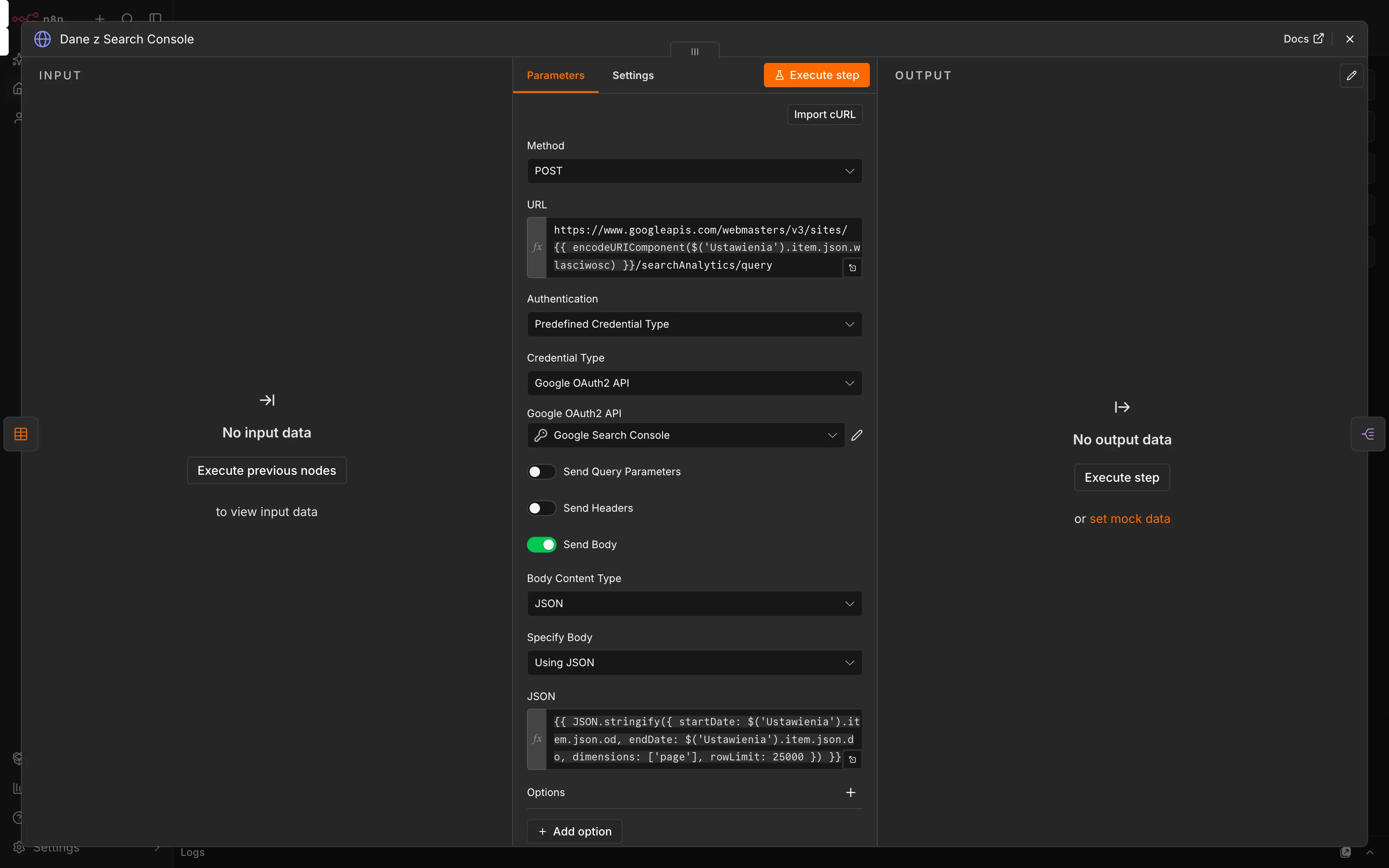1389x868 pixels.
Task: Click the plus icon in top bar
Action: point(100,18)
